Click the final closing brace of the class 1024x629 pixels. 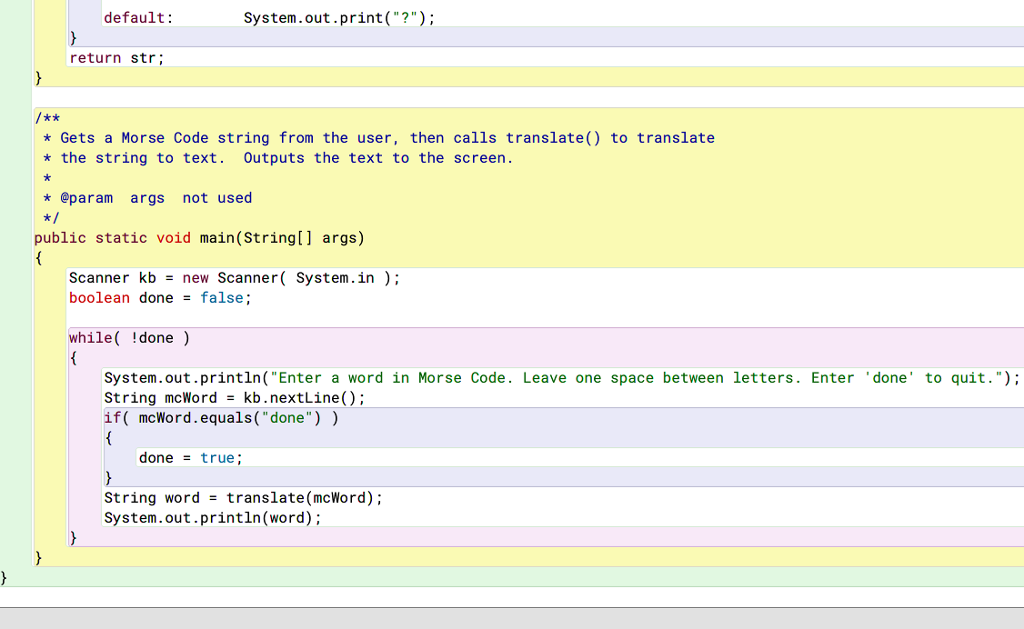point(4,578)
